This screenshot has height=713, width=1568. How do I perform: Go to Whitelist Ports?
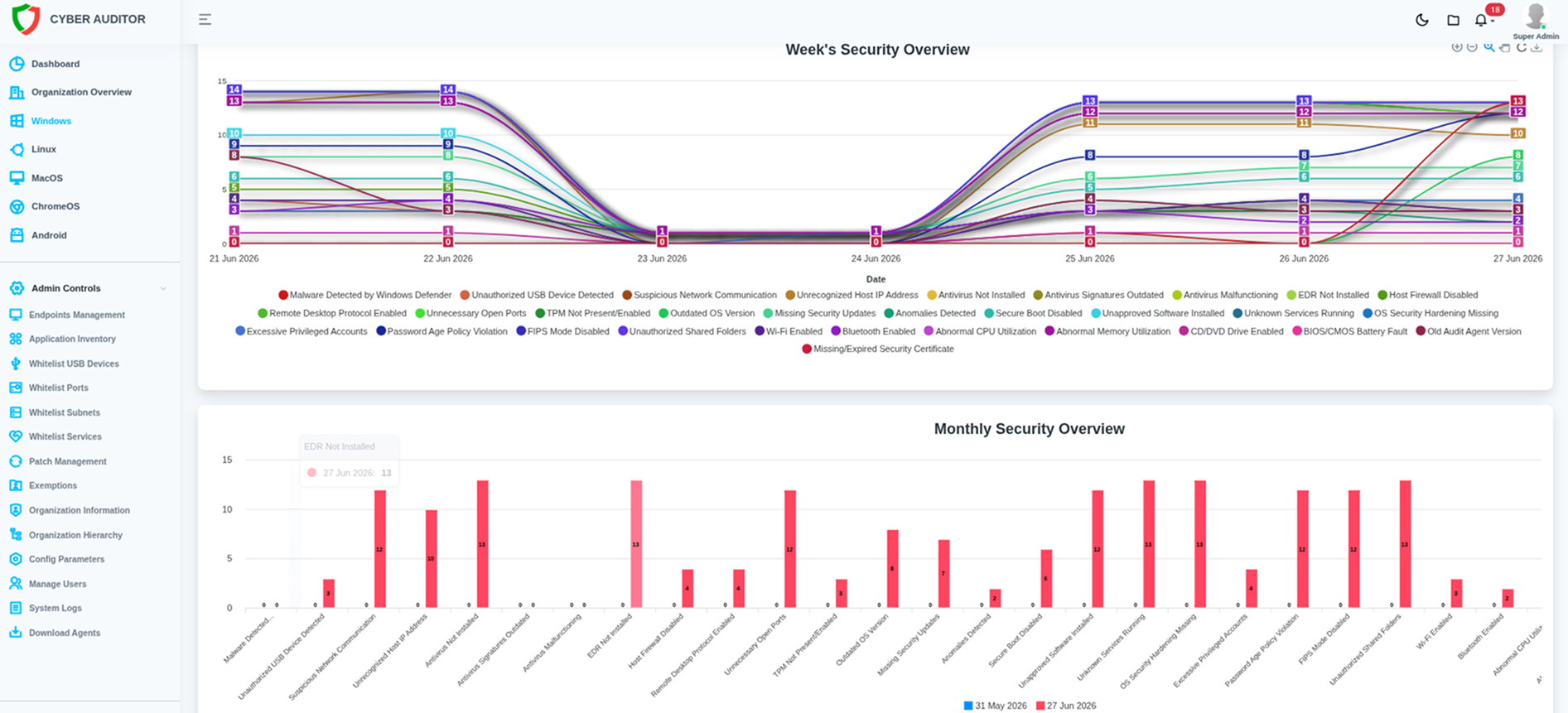coord(59,388)
